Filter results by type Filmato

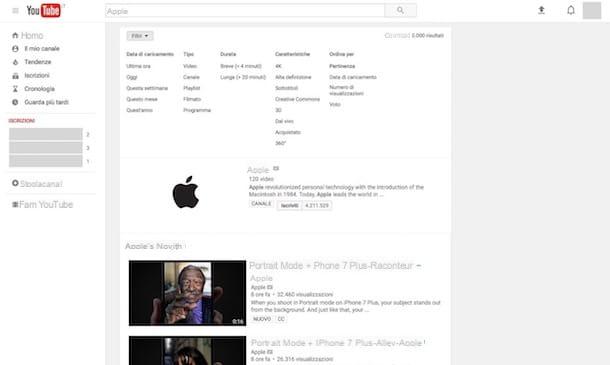click(192, 99)
